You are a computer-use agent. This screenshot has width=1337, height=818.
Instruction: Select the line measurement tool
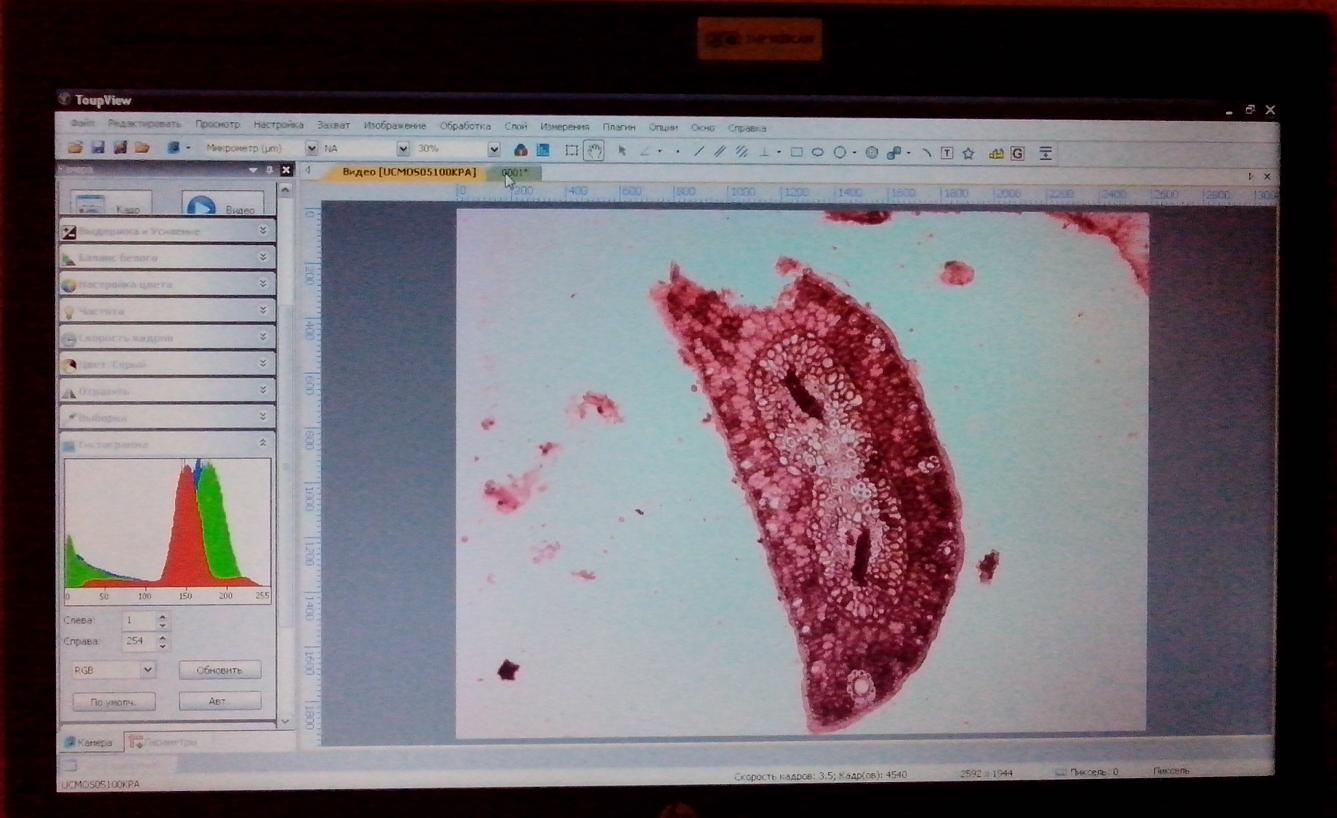click(699, 152)
